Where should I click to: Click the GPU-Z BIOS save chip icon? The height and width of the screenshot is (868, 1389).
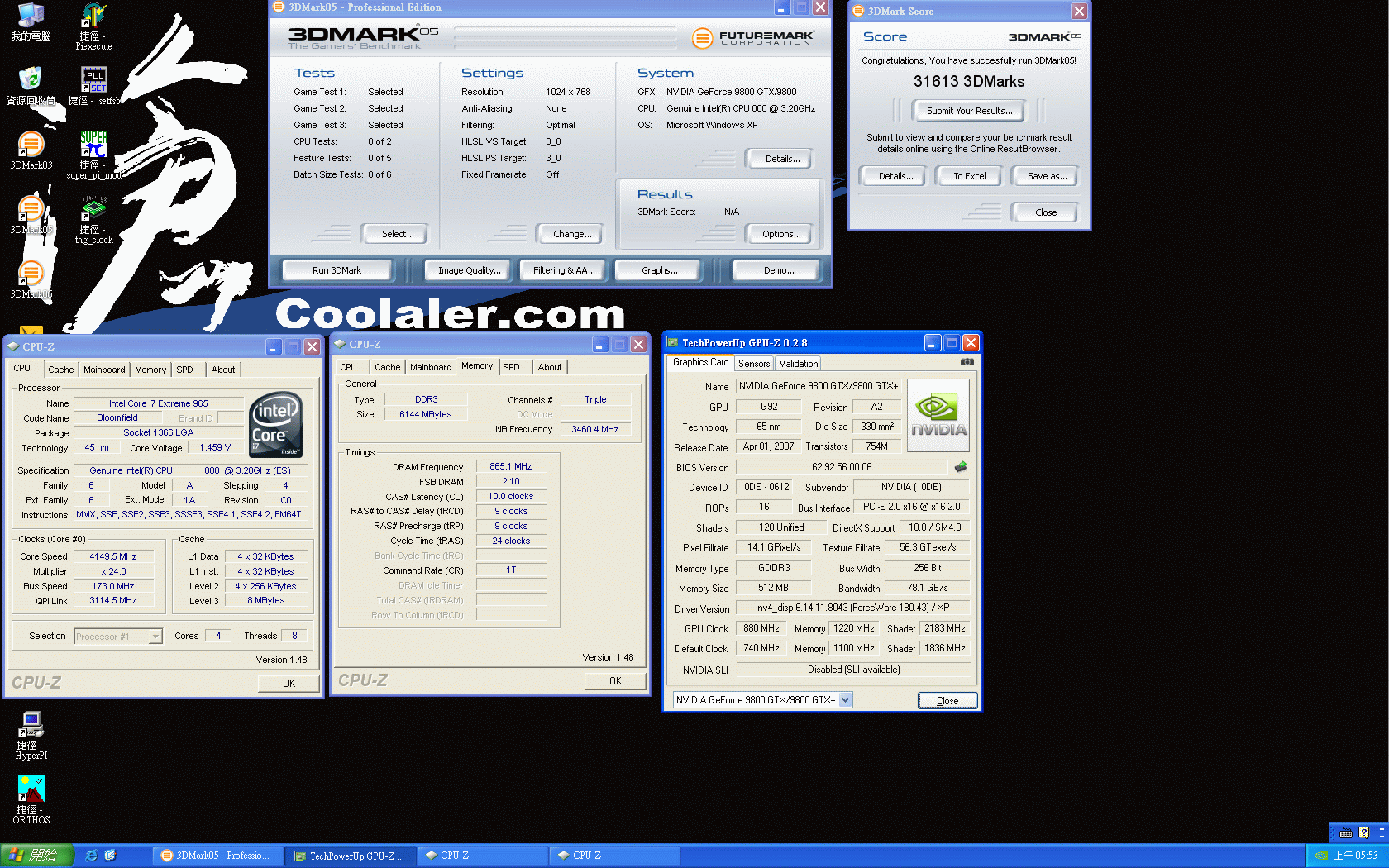960,467
